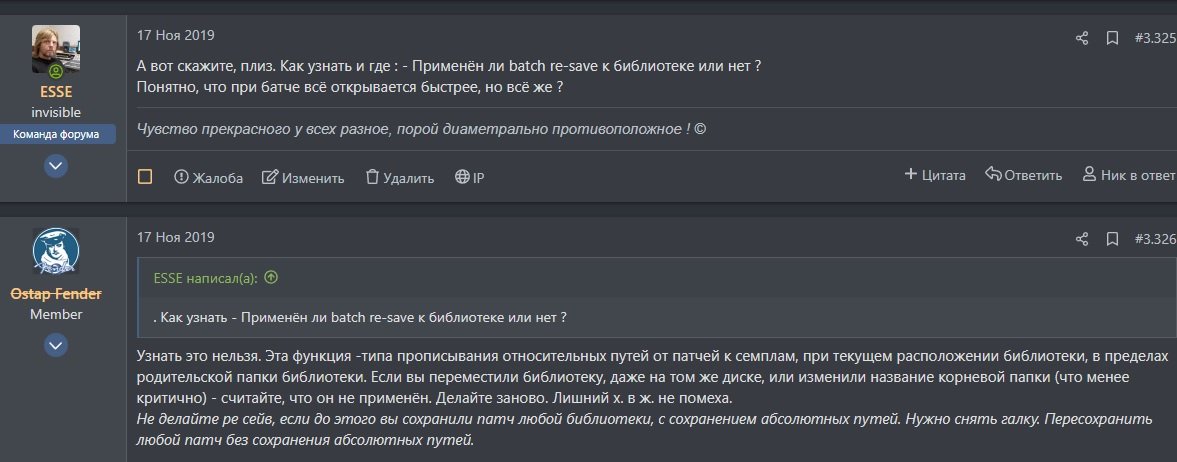Viewport: 1177px width, 462px height.
Task: View poster IP address
Action: [x=469, y=178]
